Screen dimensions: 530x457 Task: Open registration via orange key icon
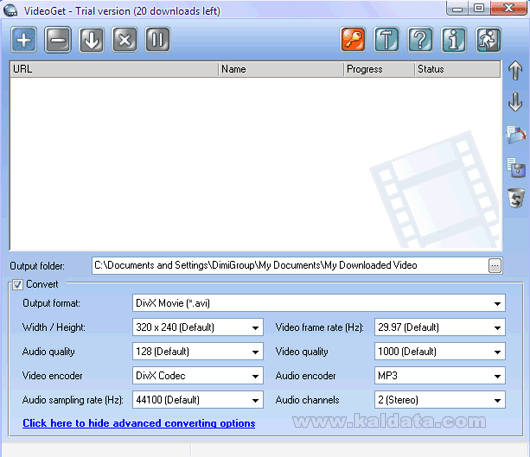point(353,40)
